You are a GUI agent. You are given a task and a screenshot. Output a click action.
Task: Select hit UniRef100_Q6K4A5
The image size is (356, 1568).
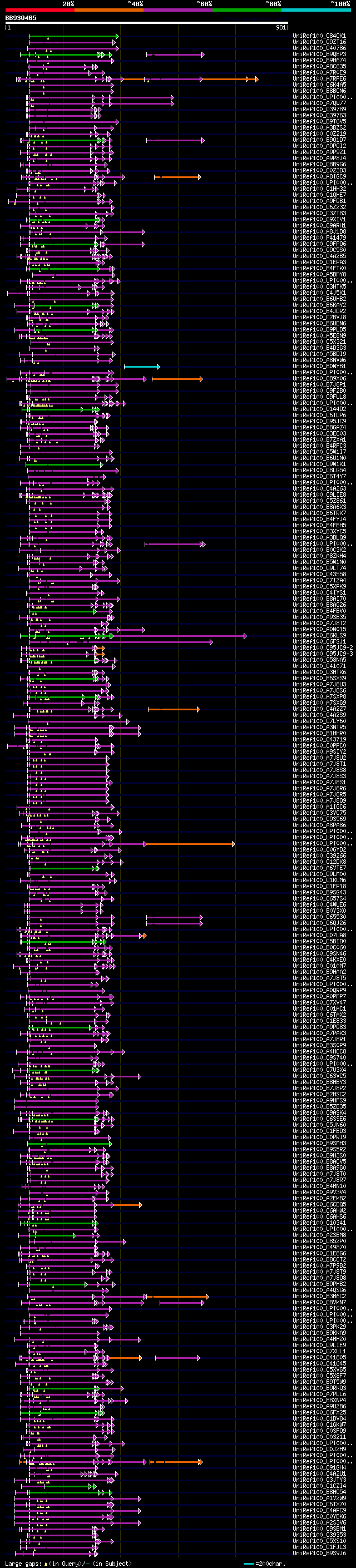(319, 85)
